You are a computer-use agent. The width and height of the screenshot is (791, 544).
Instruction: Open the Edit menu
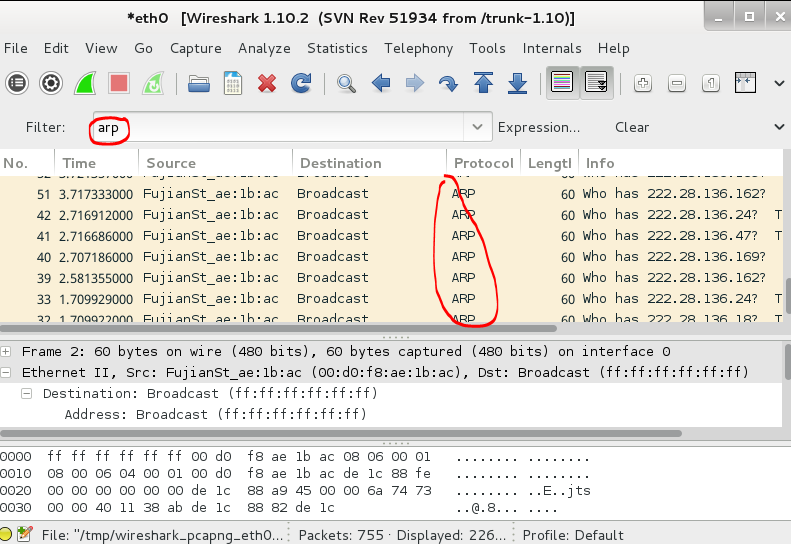tap(56, 48)
